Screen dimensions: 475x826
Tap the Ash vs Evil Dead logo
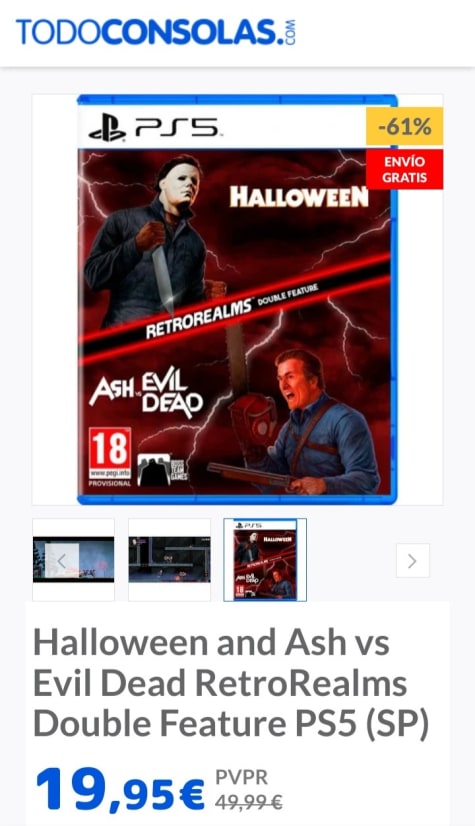click(x=146, y=392)
